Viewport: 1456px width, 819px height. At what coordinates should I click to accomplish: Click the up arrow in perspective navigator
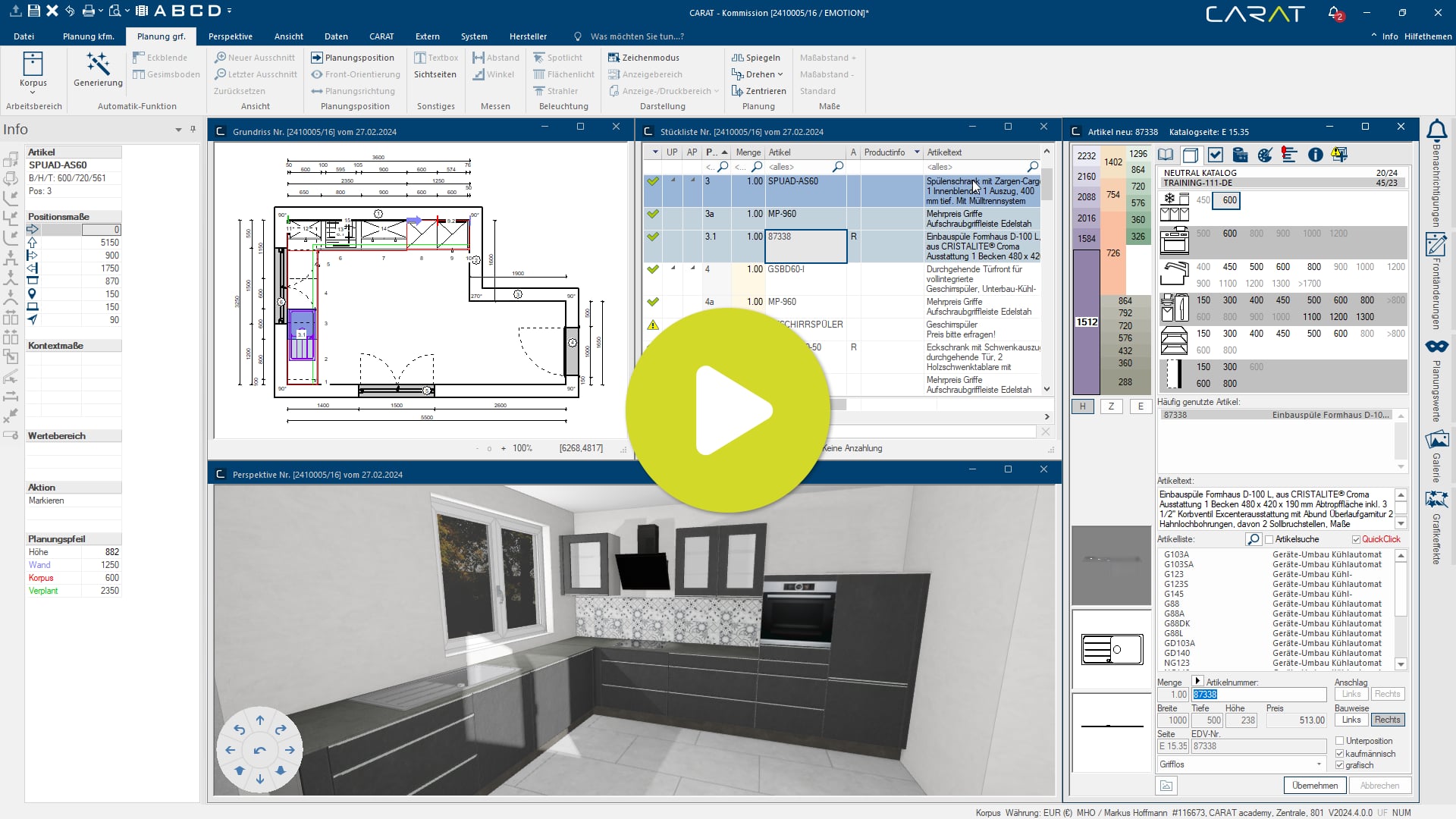click(x=260, y=720)
